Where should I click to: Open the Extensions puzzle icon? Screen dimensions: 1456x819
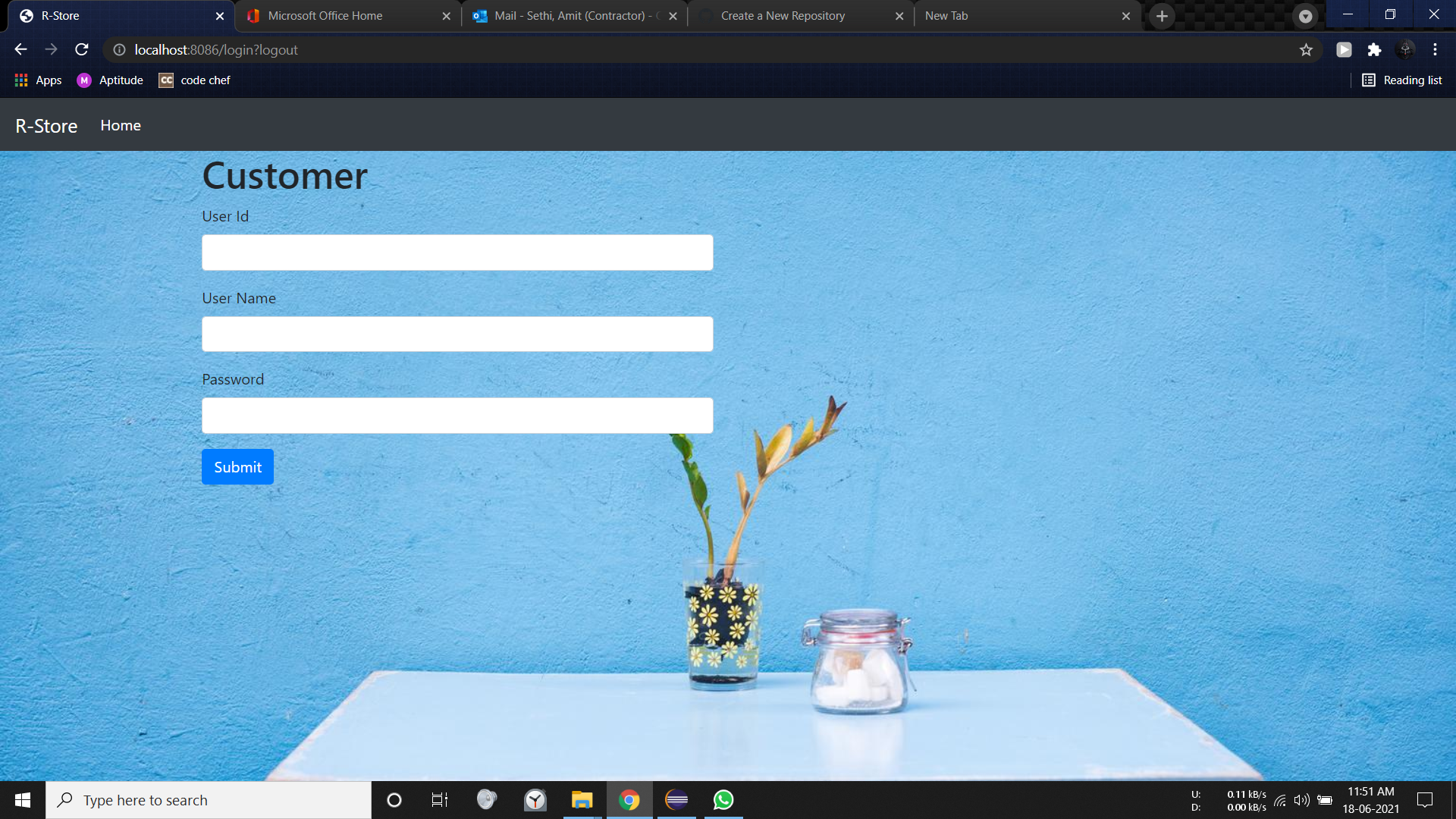(1374, 49)
